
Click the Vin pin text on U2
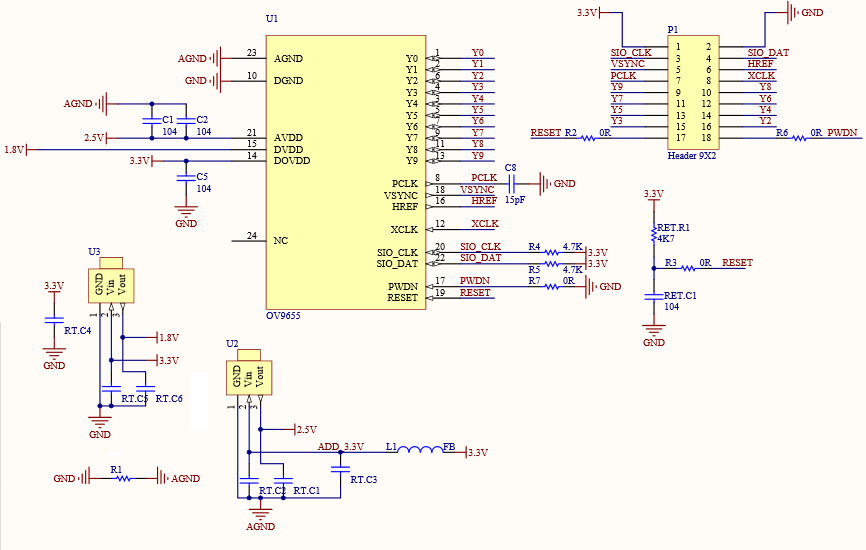(249, 378)
